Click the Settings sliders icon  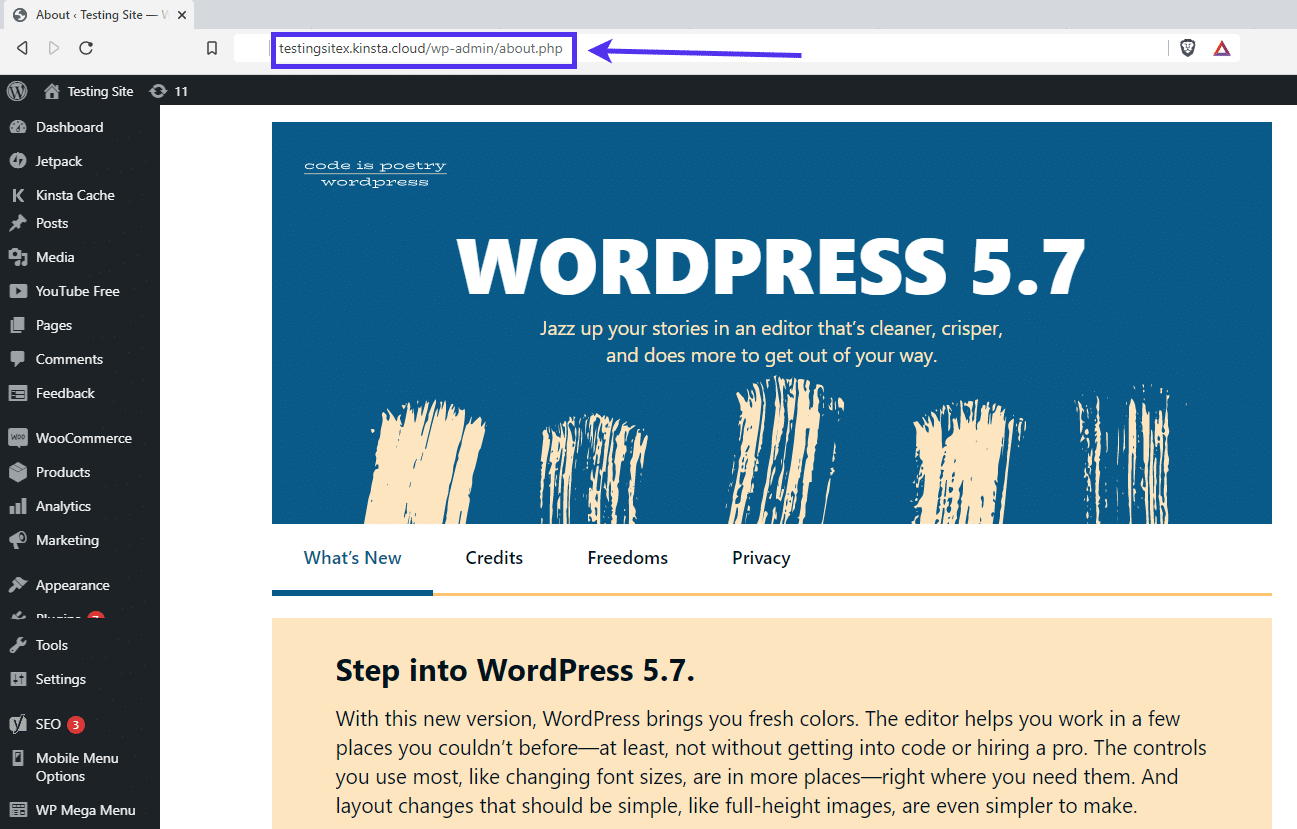click(x=17, y=679)
